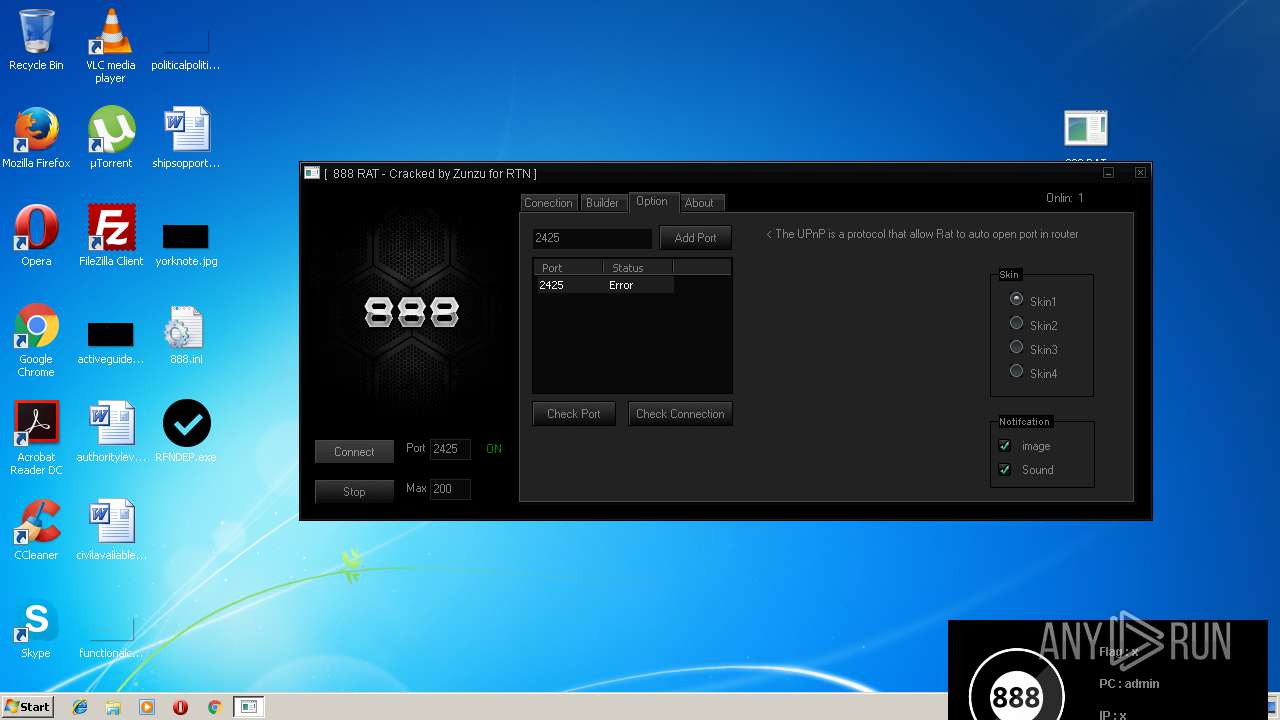Viewport: 1280px width, 720px height.
Task: Open authoritylev Word document
Action: point(111,432)
